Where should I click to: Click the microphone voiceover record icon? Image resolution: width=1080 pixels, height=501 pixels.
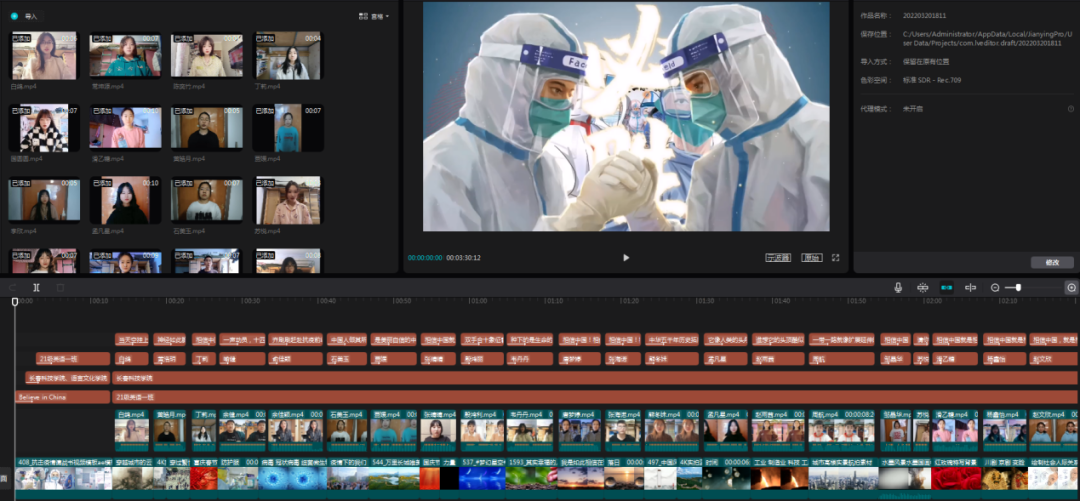(898, 287)
